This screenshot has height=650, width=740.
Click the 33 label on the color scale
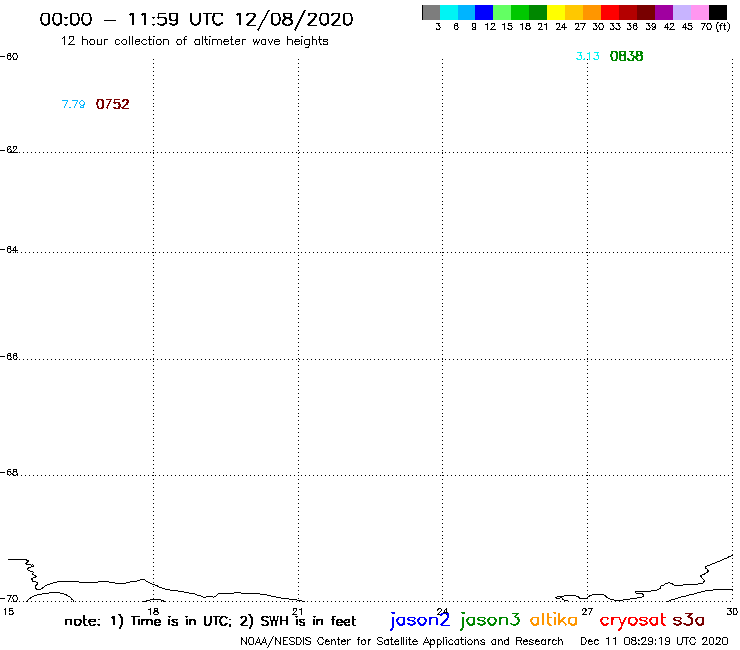(615, 27)
